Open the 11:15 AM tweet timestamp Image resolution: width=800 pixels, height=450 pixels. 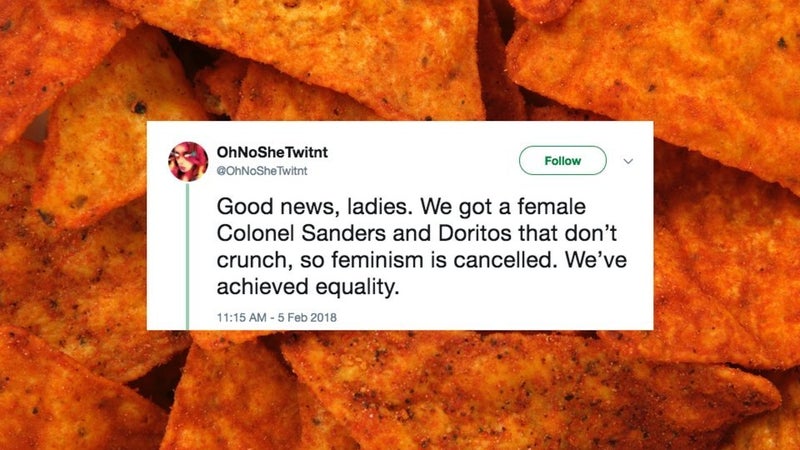coord(241,317)
